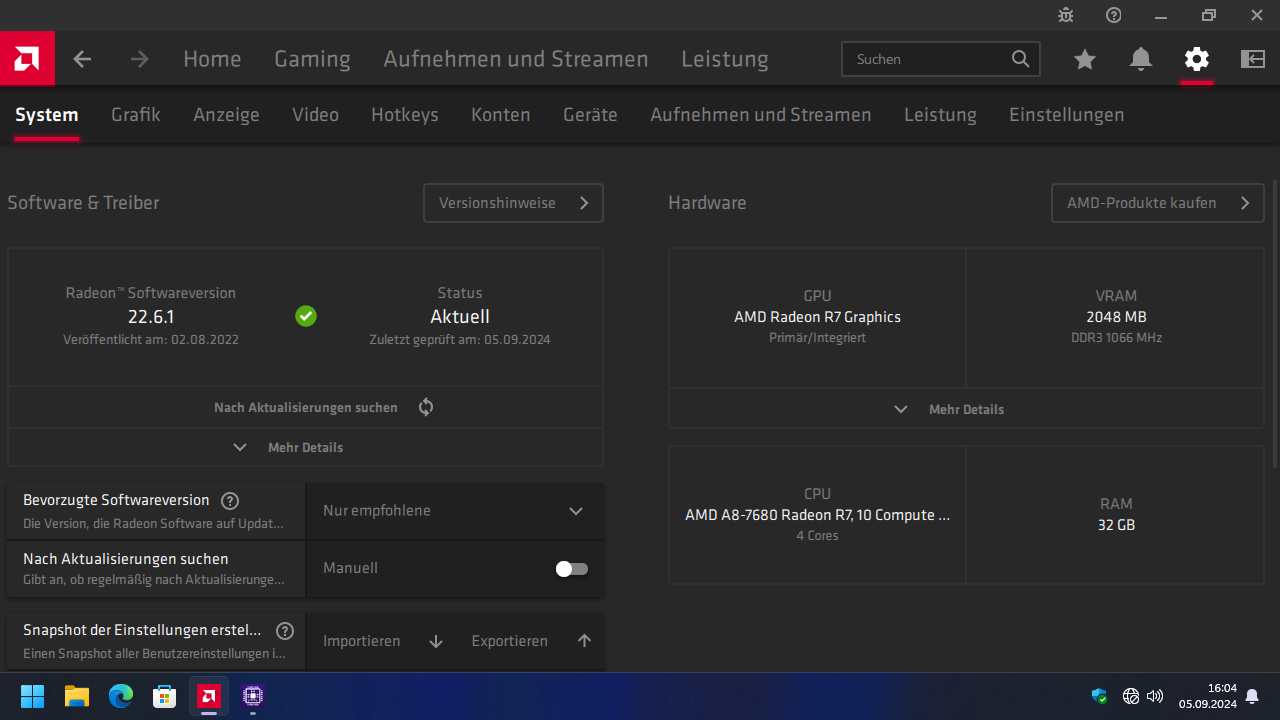1280x720 pixels.
Task: Open Microsoft Store from taskbar
Action: pyautogui.click(x=165, y=696)
